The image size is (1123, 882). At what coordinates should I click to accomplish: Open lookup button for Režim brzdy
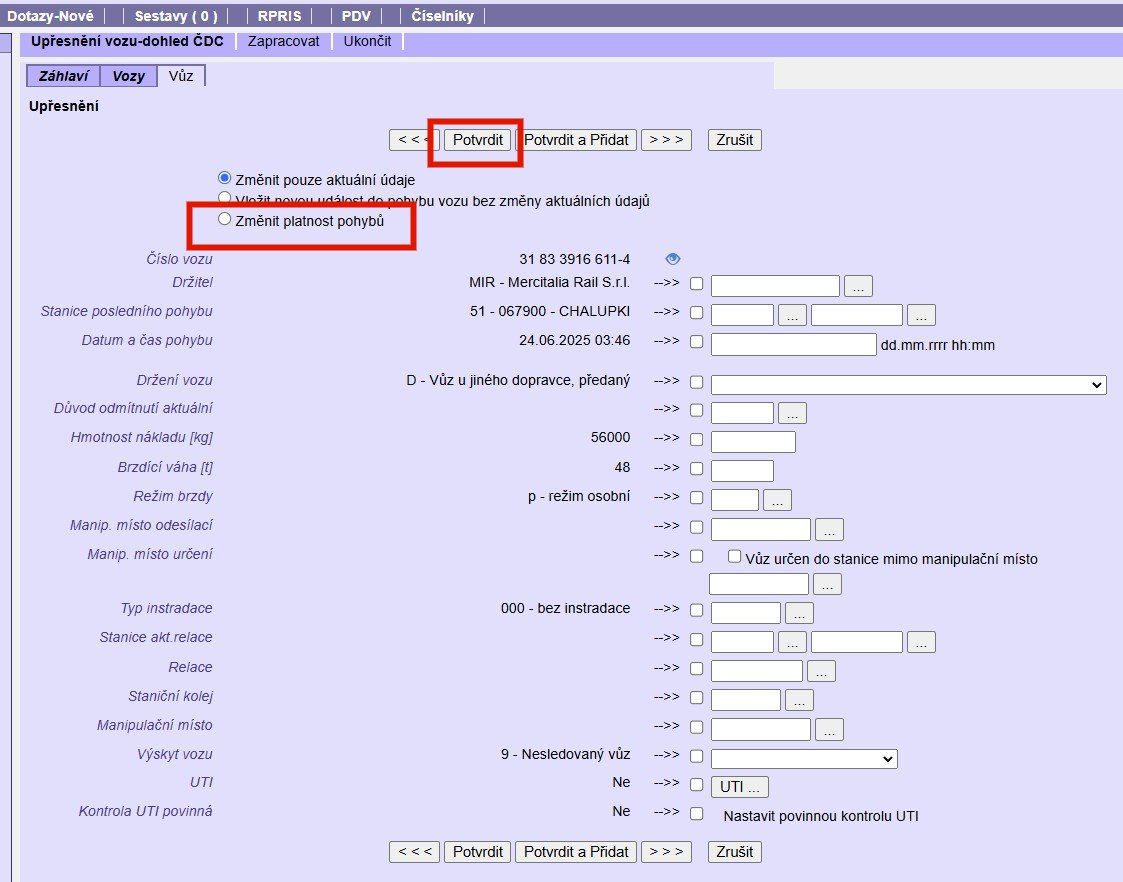pyautogui.click(x=777, y=499)
